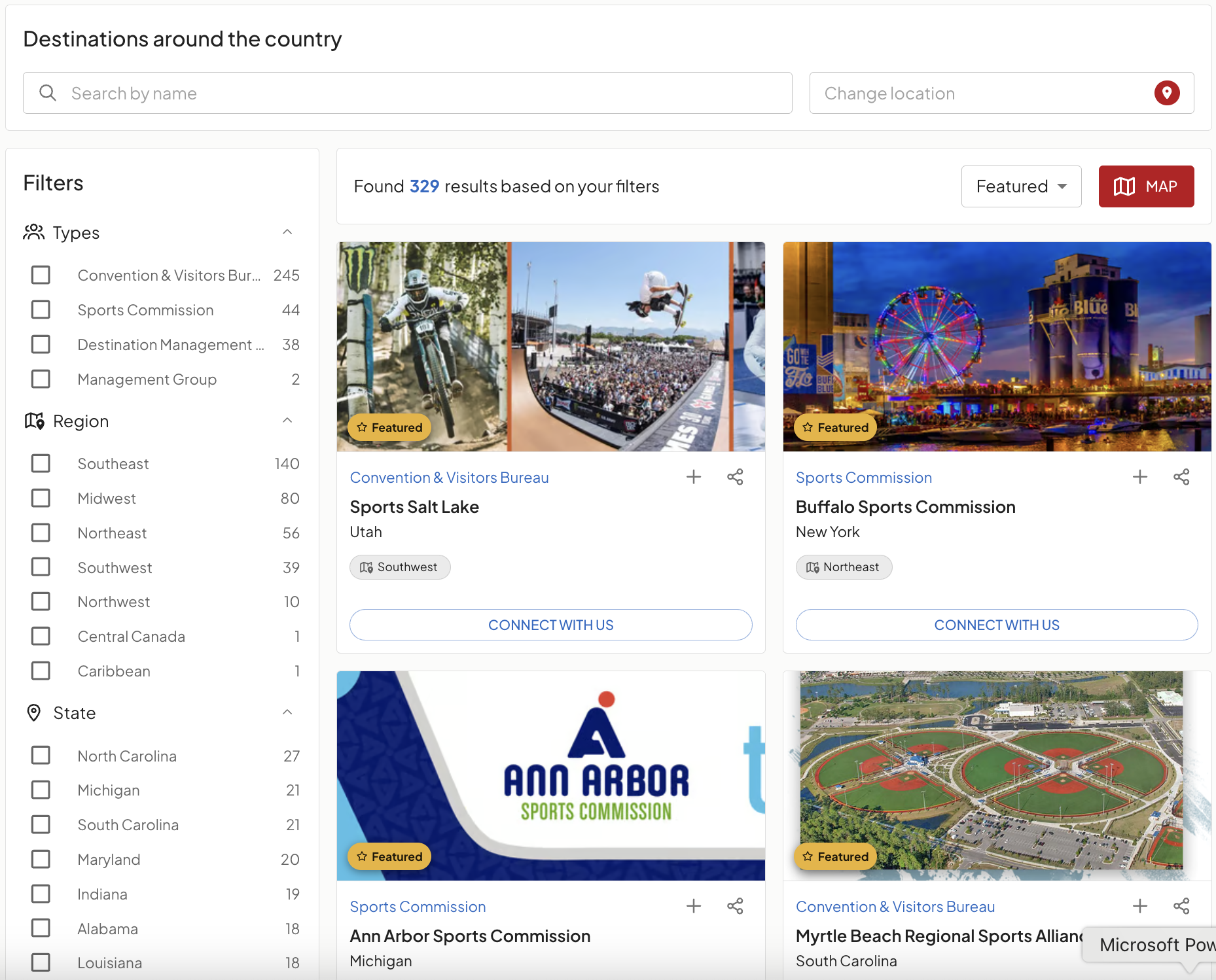Viewport: 1216px width, 980px height.
Task: Check the Destination Management filter checkbox
Action: pyautogui.click(x=41, y=344)
